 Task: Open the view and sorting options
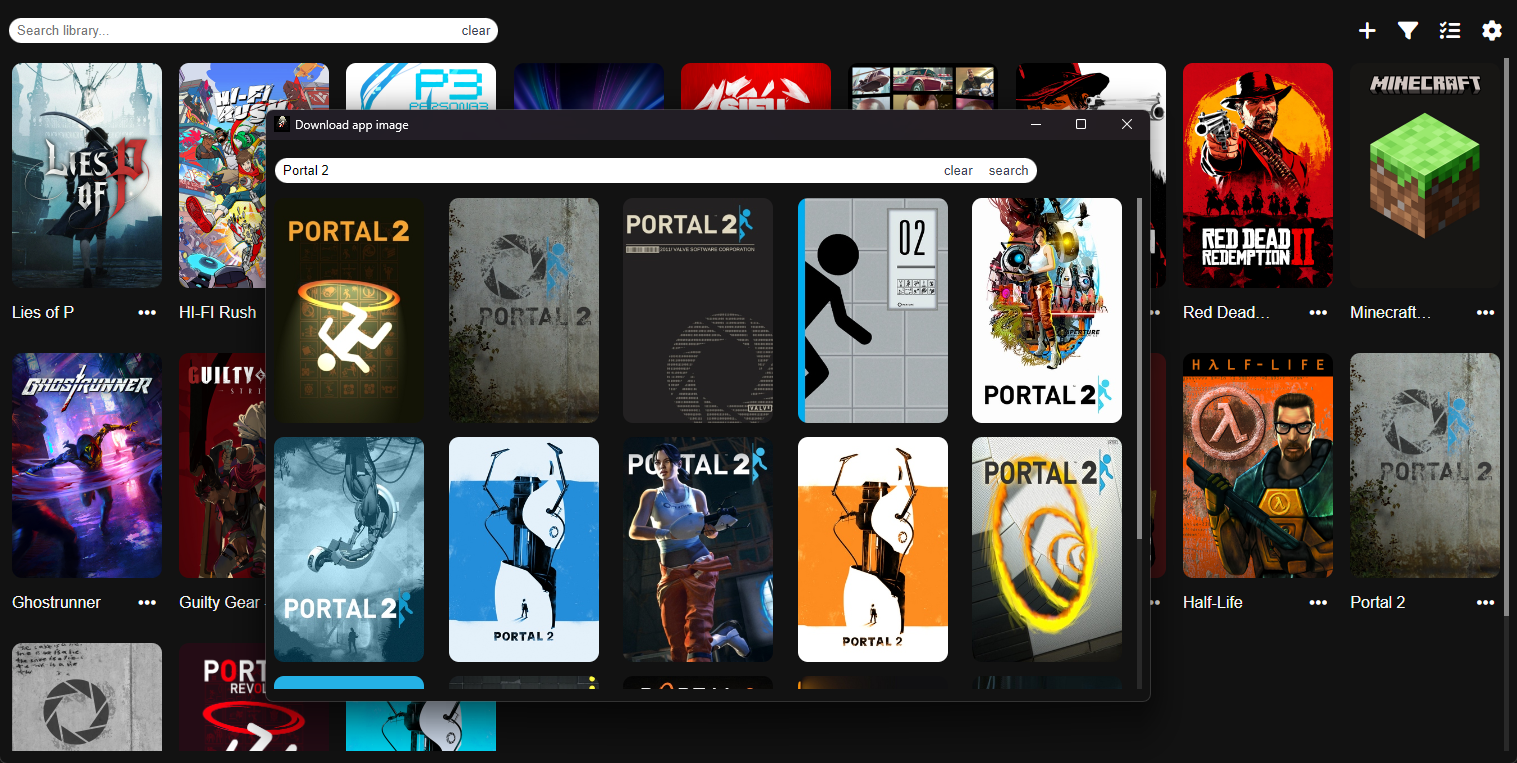(1450, 30)
